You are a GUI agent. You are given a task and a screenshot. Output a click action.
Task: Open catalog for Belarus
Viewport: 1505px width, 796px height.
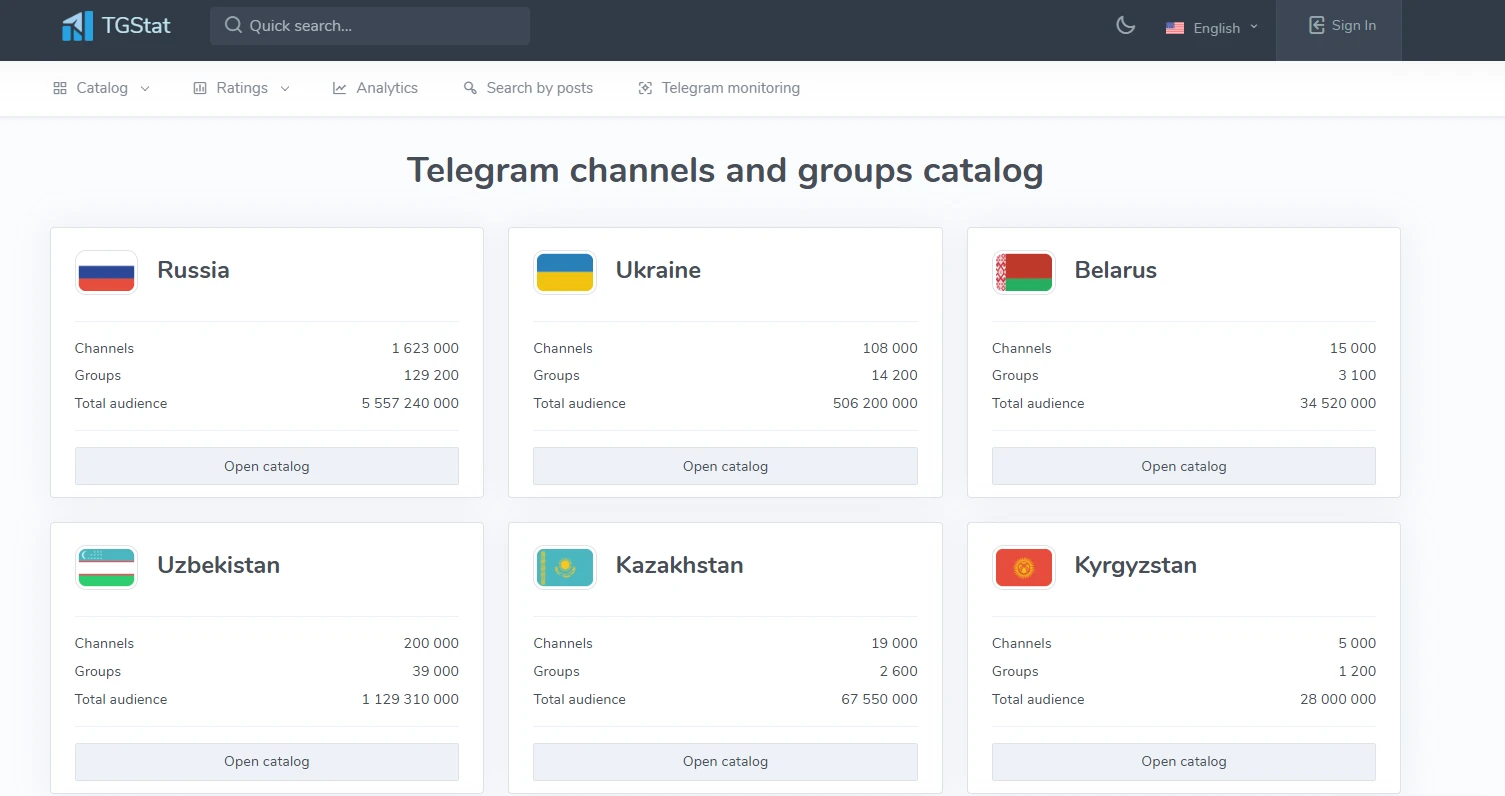click(x=1184, y=466)
